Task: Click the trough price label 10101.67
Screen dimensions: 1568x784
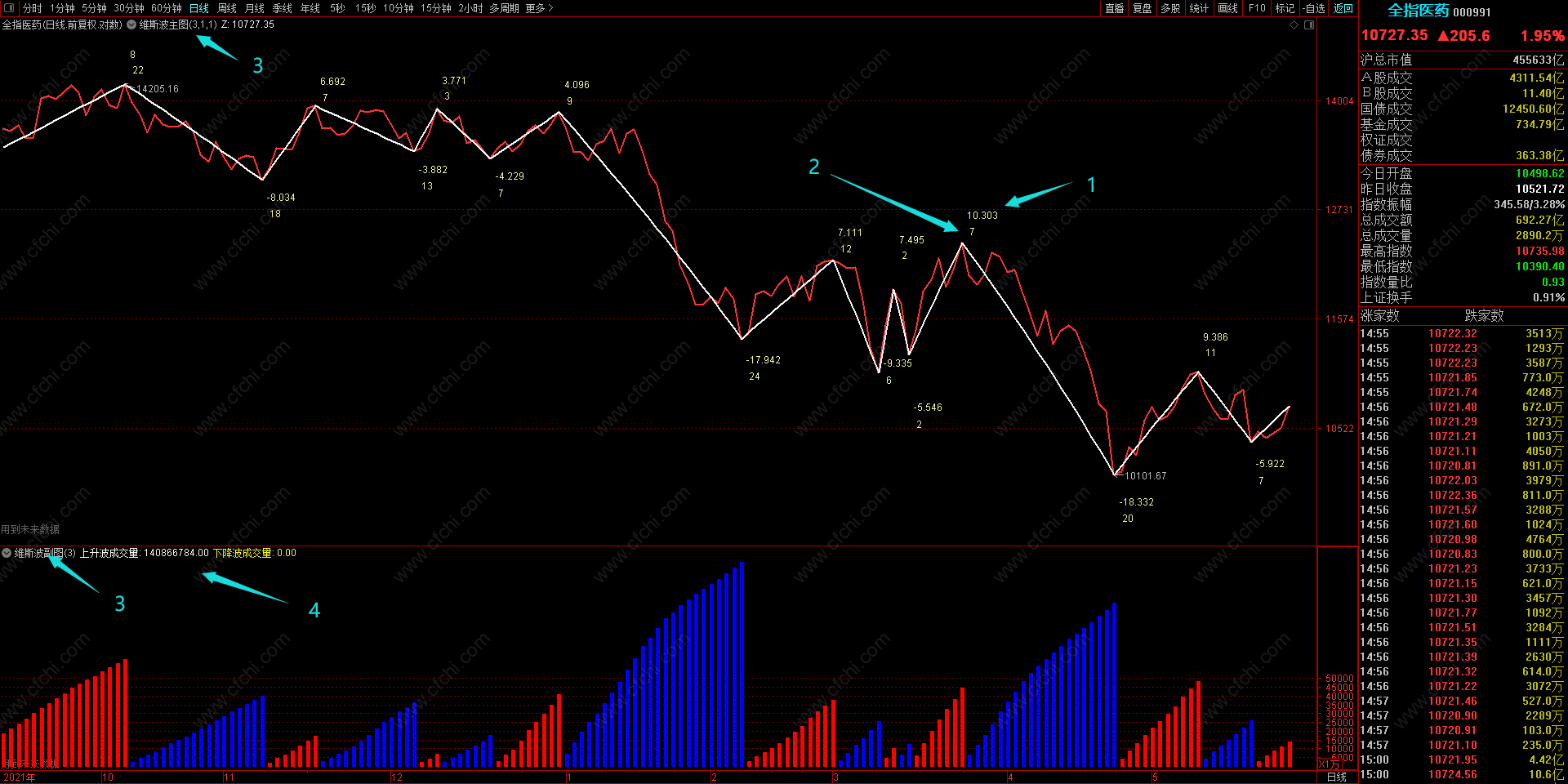Action: pos(1145,476)
